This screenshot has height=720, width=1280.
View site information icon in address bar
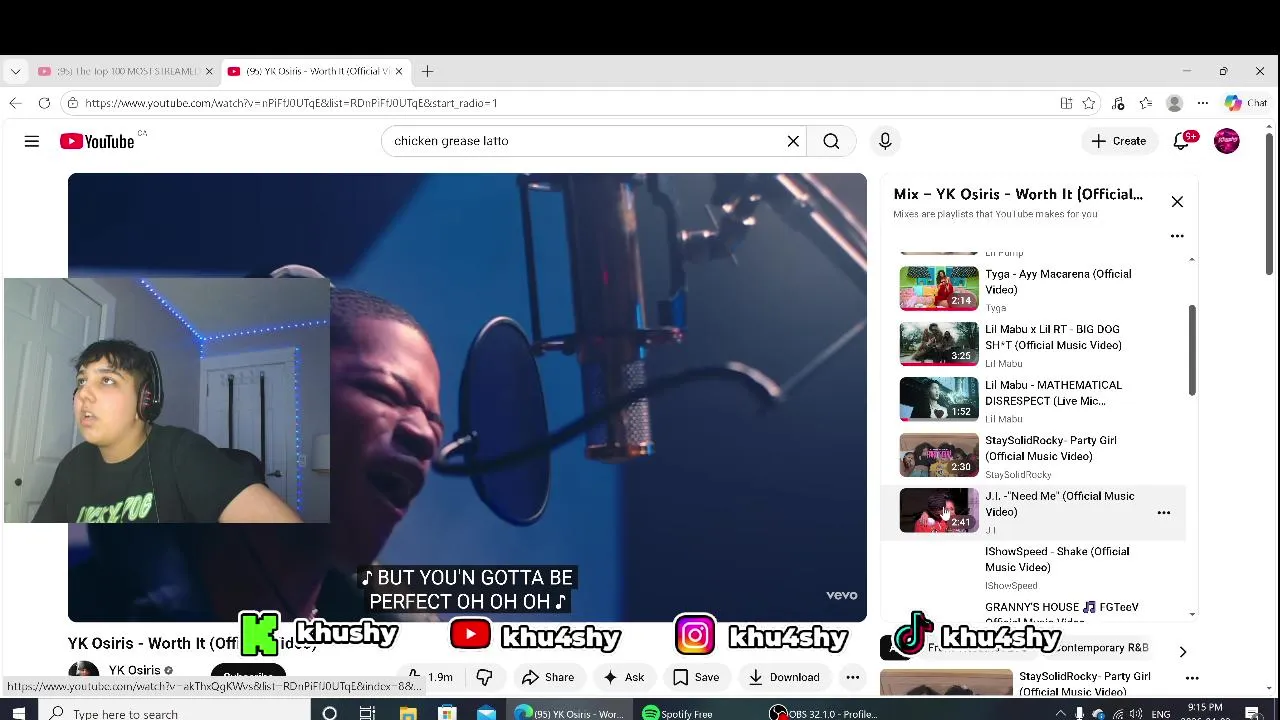point(72,103)
